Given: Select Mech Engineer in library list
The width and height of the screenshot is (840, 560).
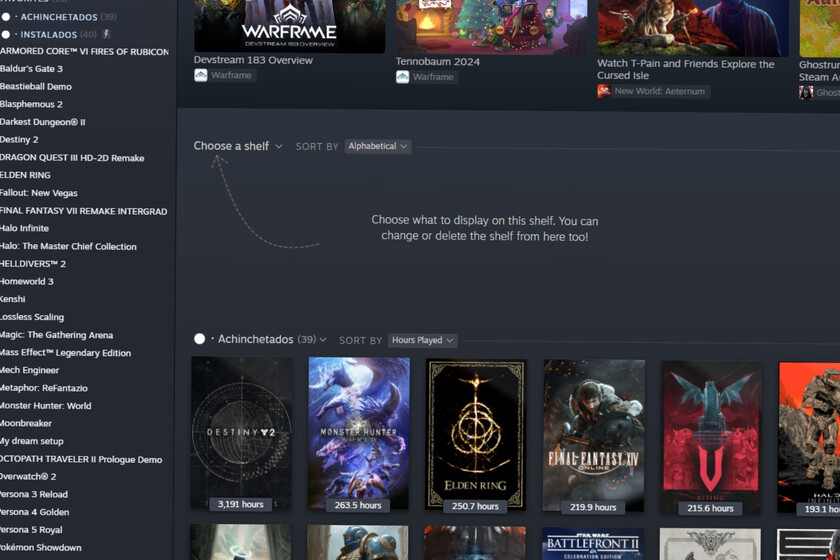Looking at the screenshot, I should coord(29,370).
